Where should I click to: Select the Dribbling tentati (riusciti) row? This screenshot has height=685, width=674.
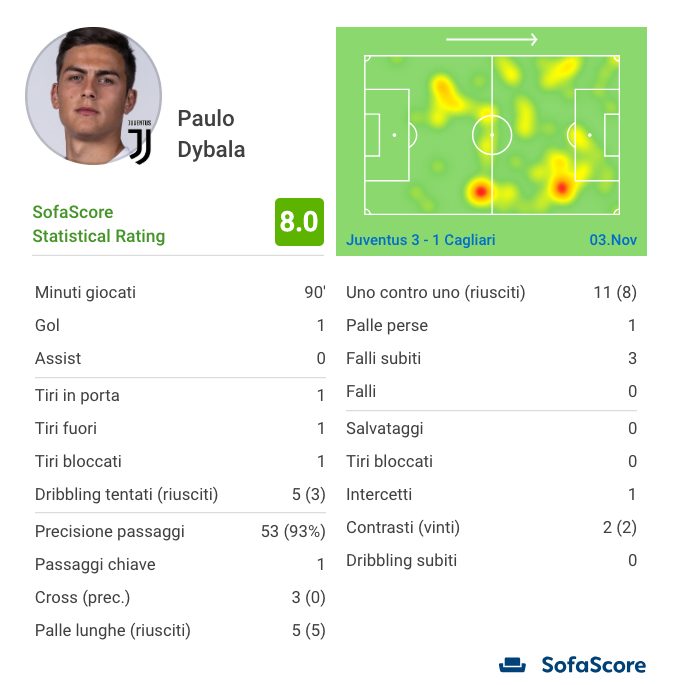[180, 494]
